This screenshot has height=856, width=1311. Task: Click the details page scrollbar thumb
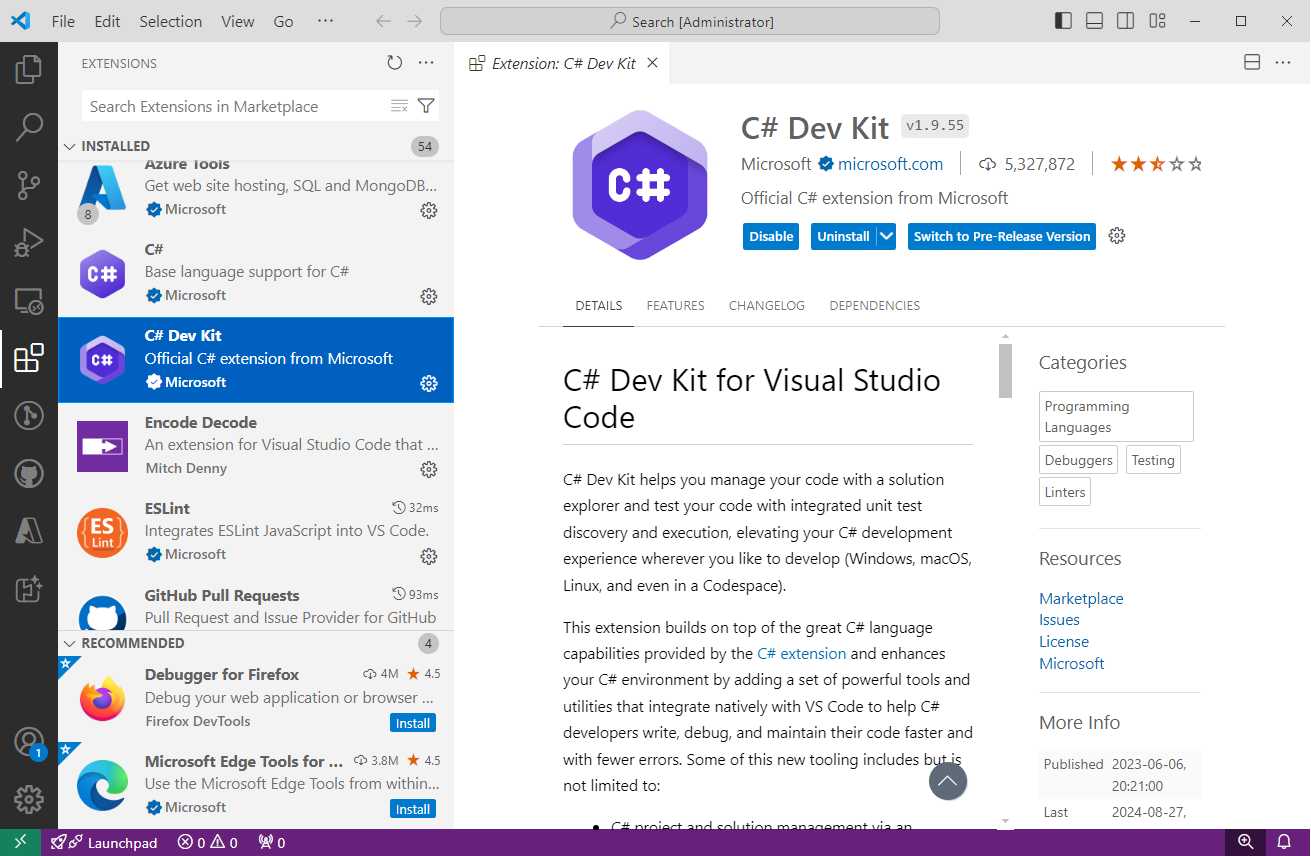coord(1005,371)
